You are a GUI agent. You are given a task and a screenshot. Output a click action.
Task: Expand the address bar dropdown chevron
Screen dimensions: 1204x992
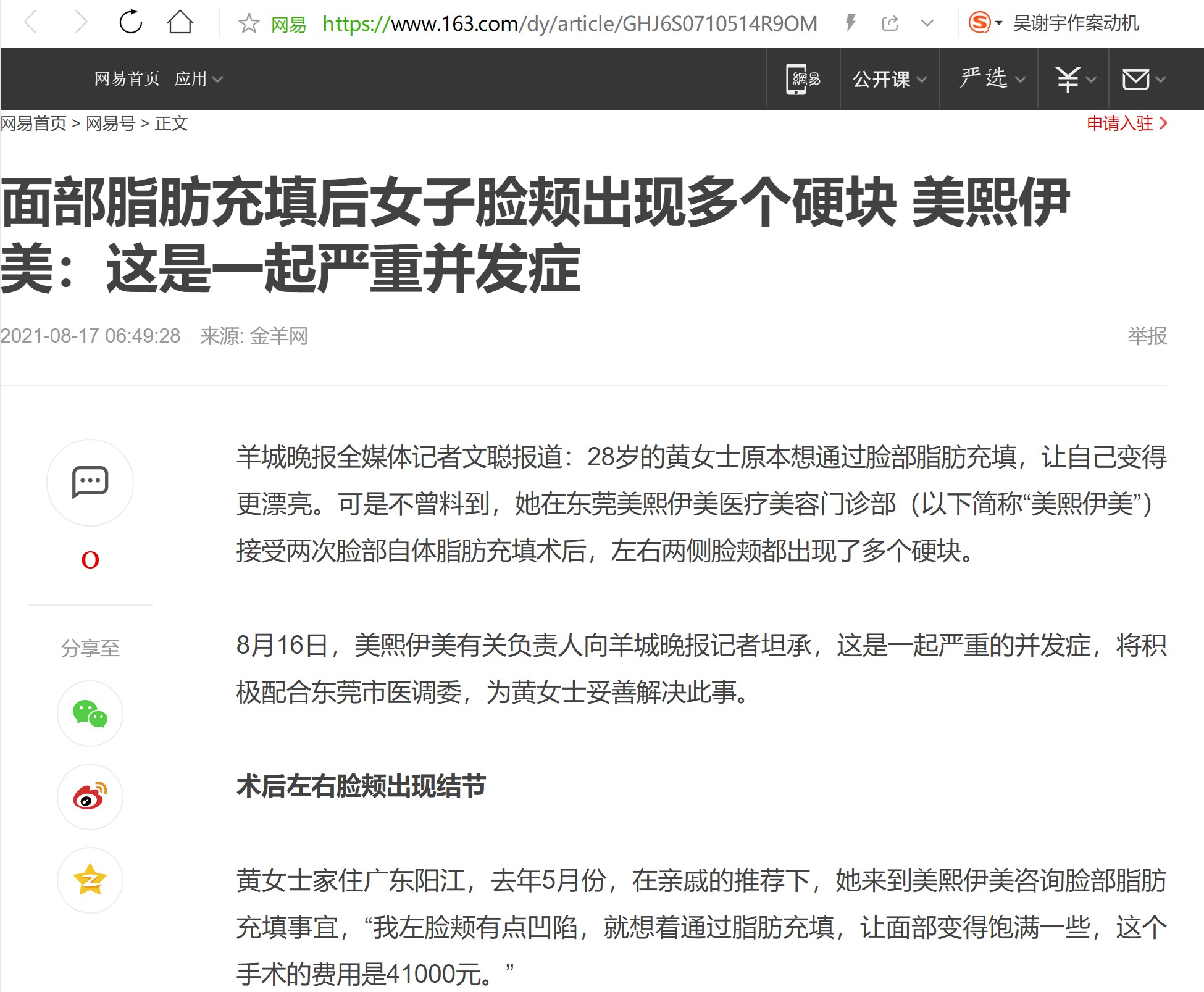point(927,23)
